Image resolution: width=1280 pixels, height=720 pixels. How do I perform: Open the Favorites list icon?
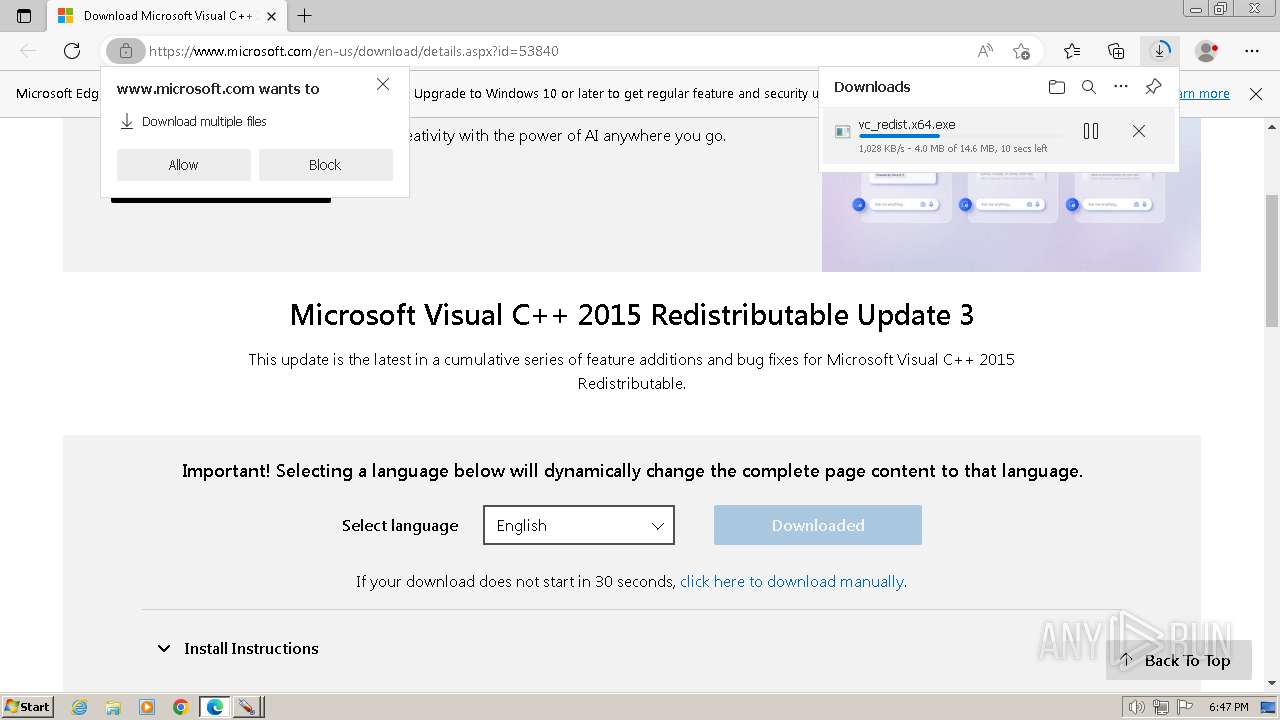[x=1072, y=51]
